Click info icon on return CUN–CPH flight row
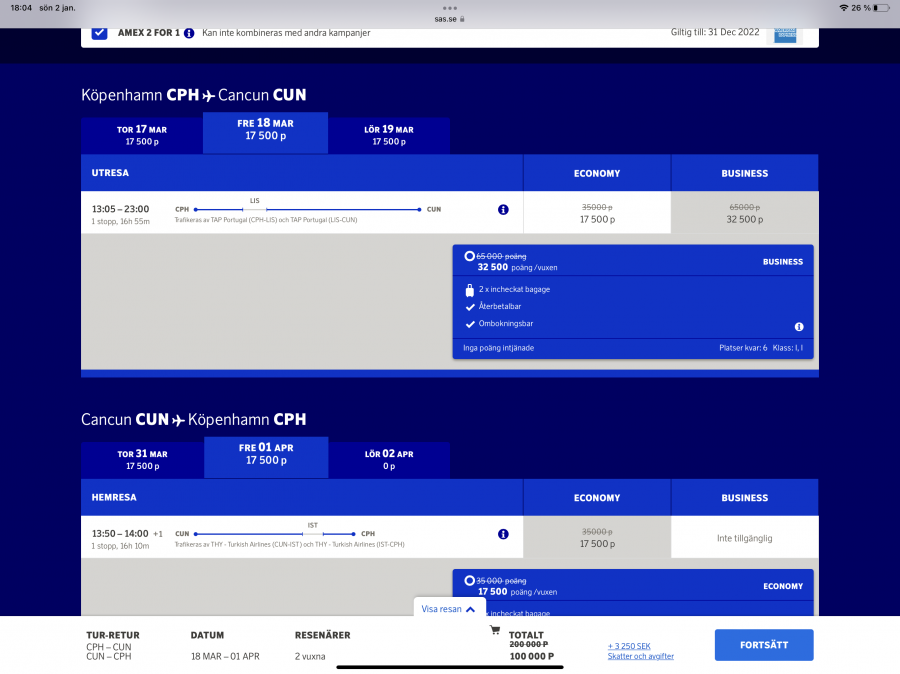The height and width of the screenshot is (674, 900). (x=503, y=534)
